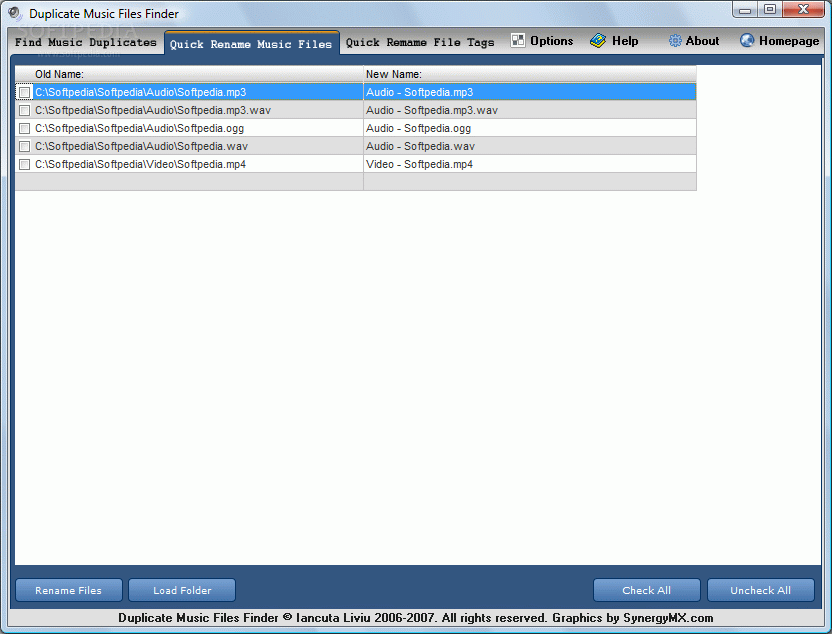Viewport: 832px width, 634px height.
Task: Check the box for Softpedia.mp3.wav row
Action: coord(24,110)
